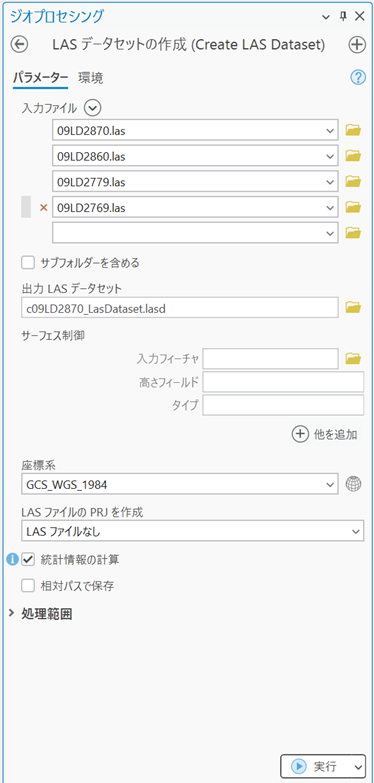
Task: Click the GCS_WGS_1984 text
Action: (x=67, y=484)
